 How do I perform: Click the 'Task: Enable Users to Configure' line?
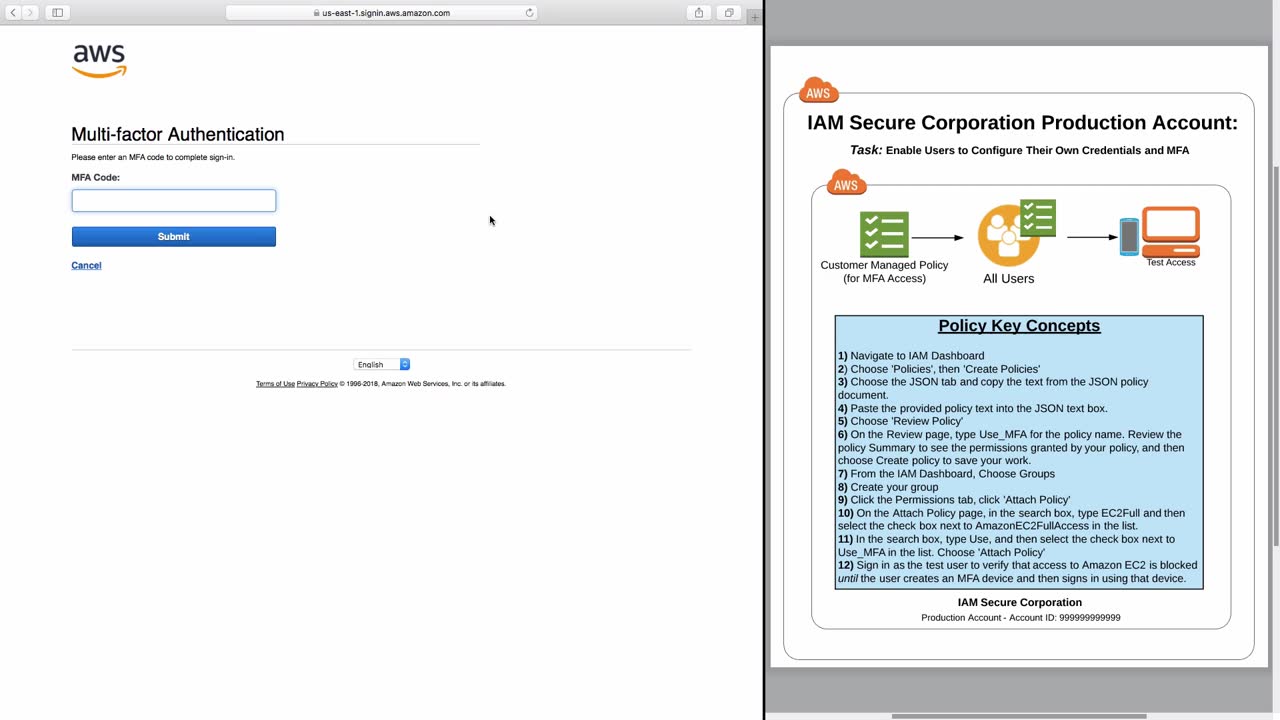pyautogui.click(x=1019, y=150)
